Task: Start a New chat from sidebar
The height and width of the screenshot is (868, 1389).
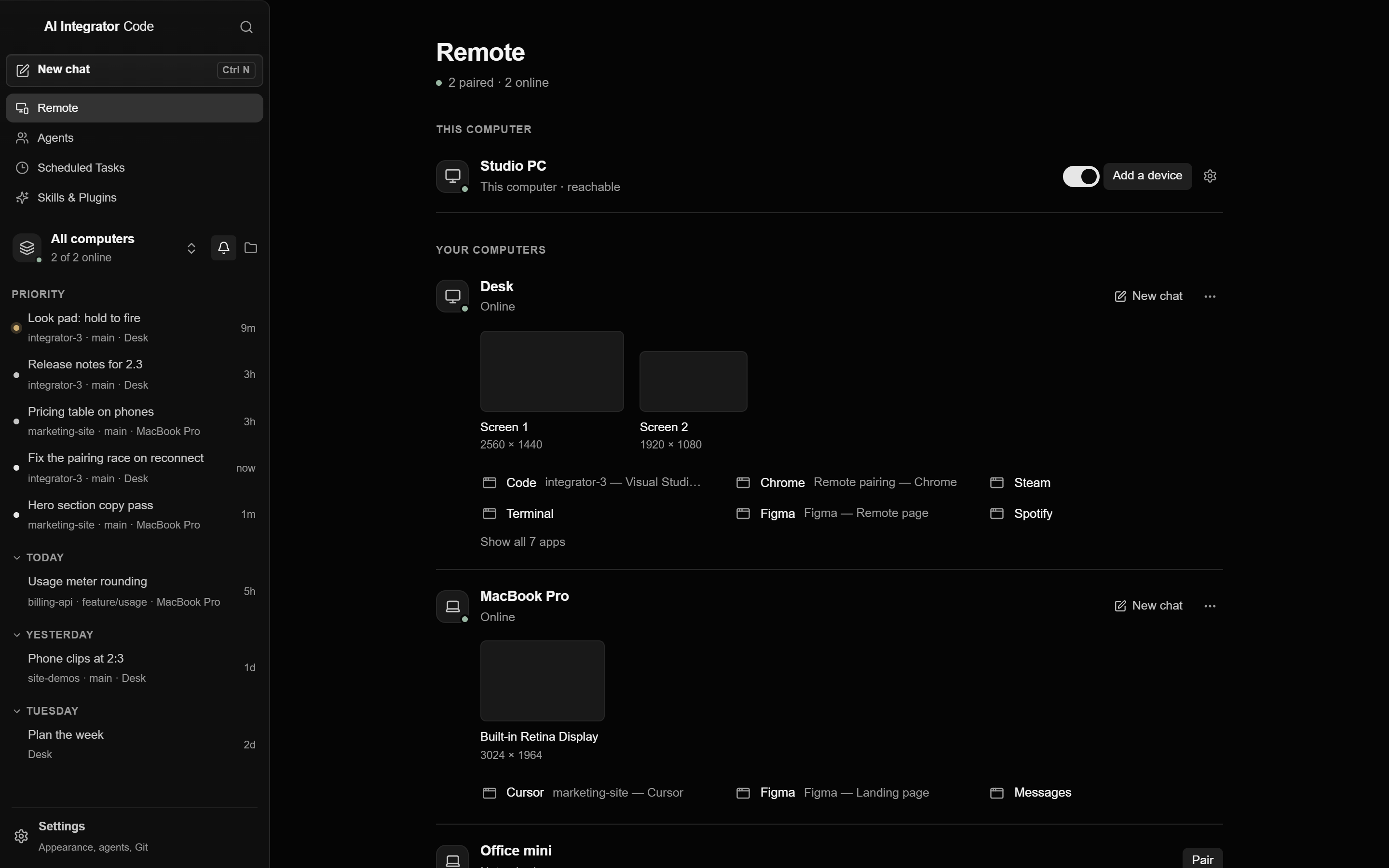Action: point(134,70)
